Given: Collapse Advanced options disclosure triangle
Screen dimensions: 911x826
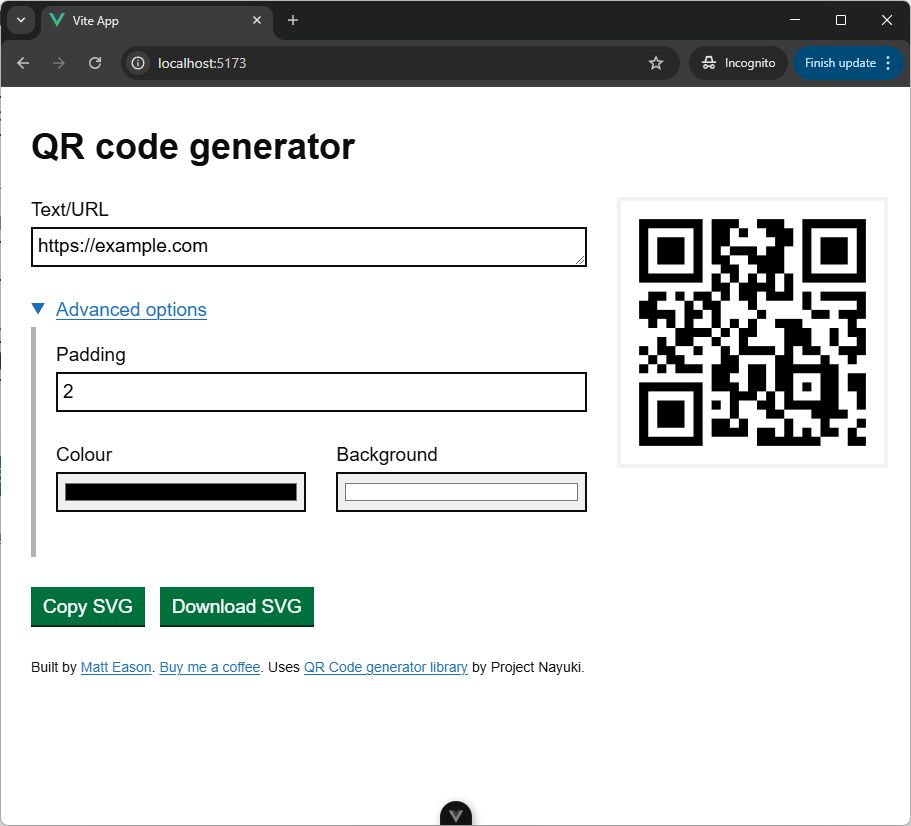Looking at the screenshot, I should pos(38,308).
